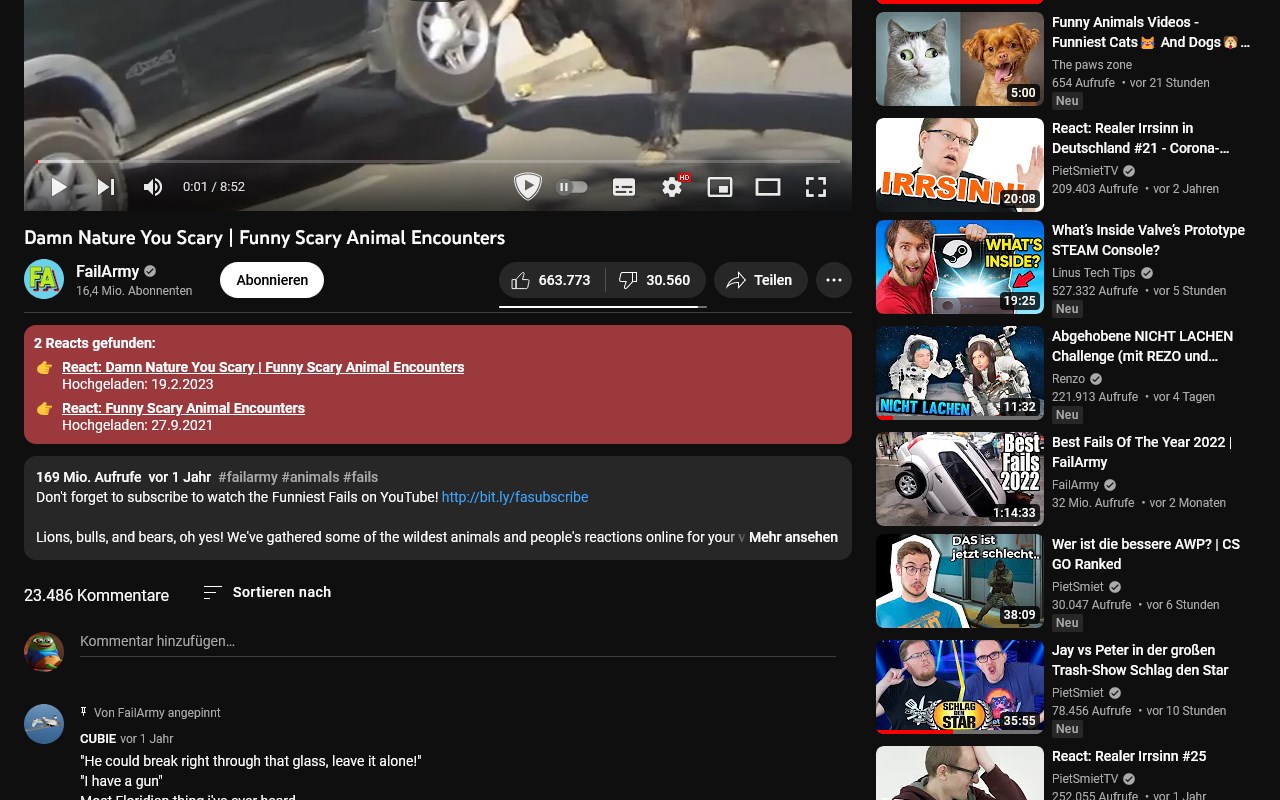Click the 'vor 1 Jahr' comment timestamp

[x=147, y=739]
